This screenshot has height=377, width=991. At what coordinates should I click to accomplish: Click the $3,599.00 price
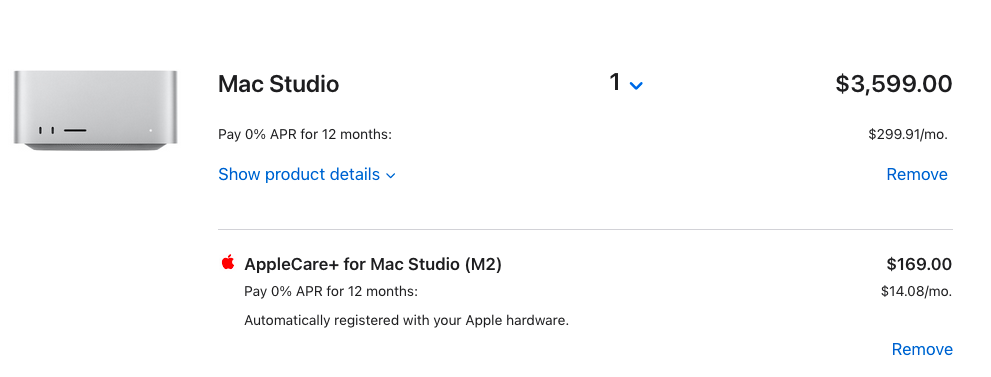[x=894, y=84]
